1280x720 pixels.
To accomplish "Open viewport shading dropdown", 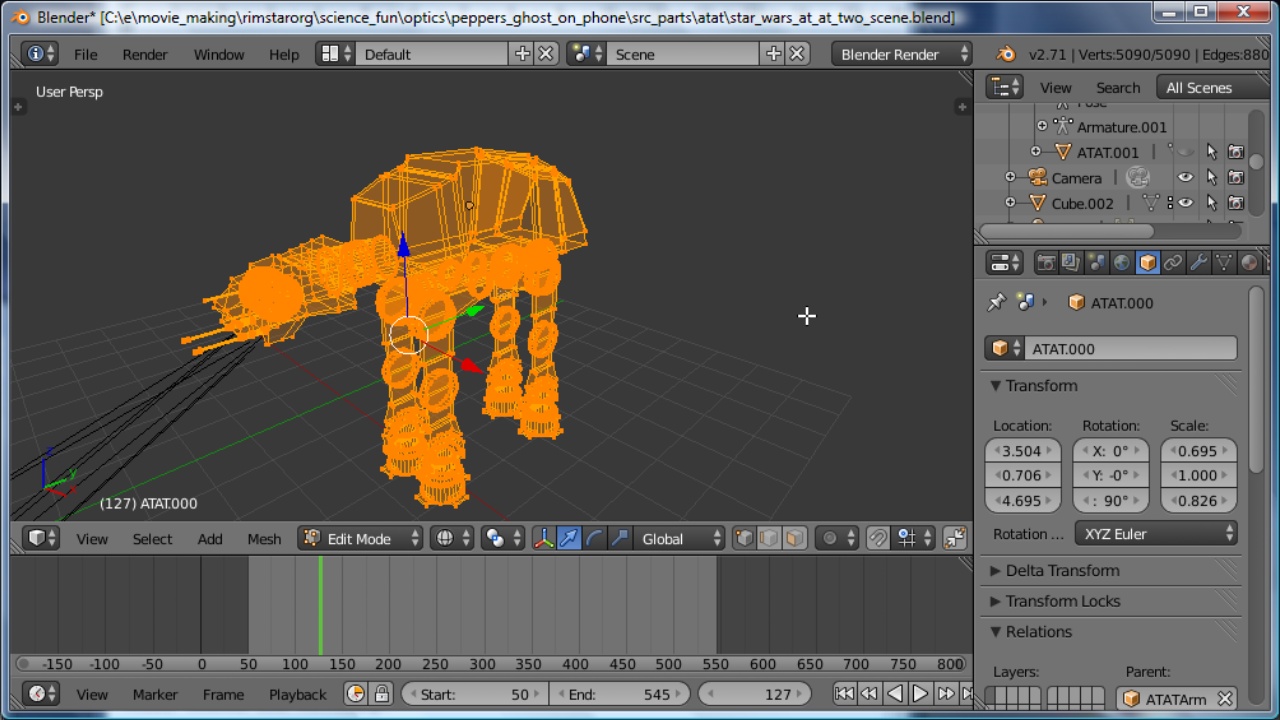I will click(453, 538).
